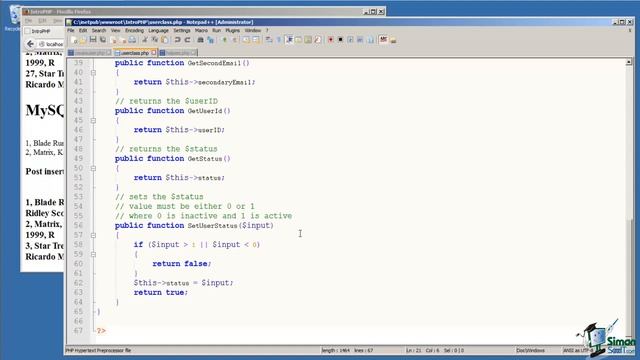The height and width of the screenshot is (360, 640).
Task: Click the '// returns the $userID' comment
Action: pos(167,101)
